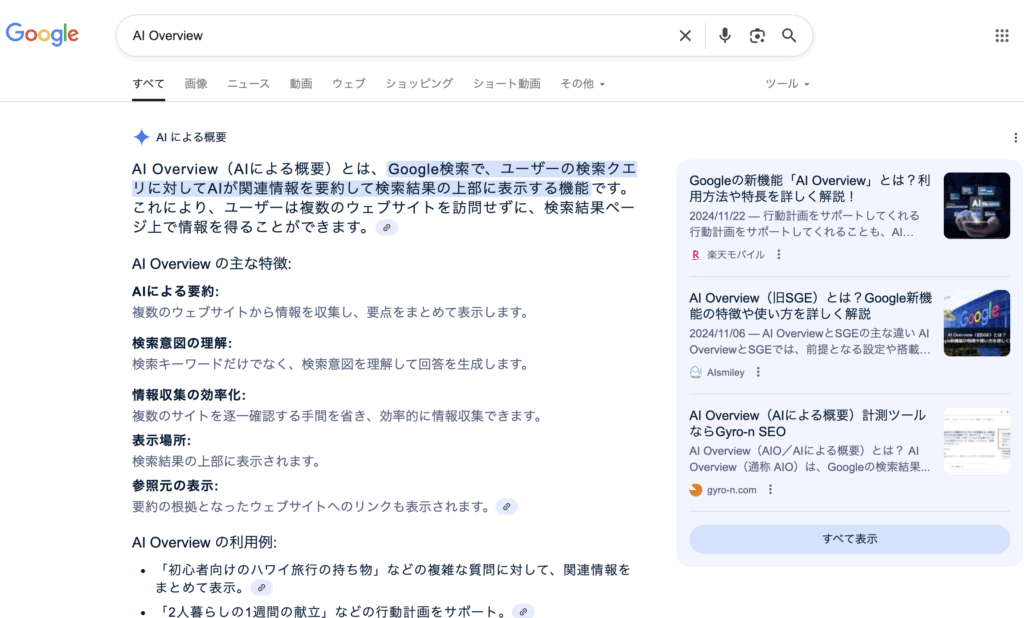Open source link after 参照元の表示 description
This screenshot has width=1024, height=618.
tap(507, 507)
